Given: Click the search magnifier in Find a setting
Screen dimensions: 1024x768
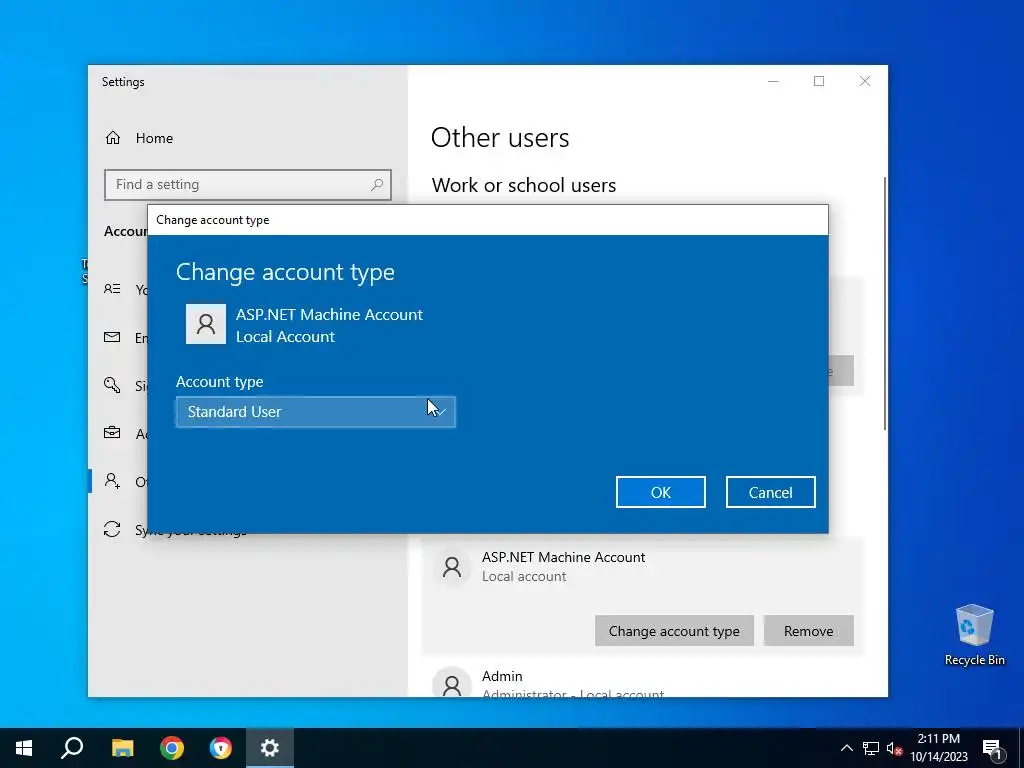Looking at the screenshot, I should (x=377, y=185).
